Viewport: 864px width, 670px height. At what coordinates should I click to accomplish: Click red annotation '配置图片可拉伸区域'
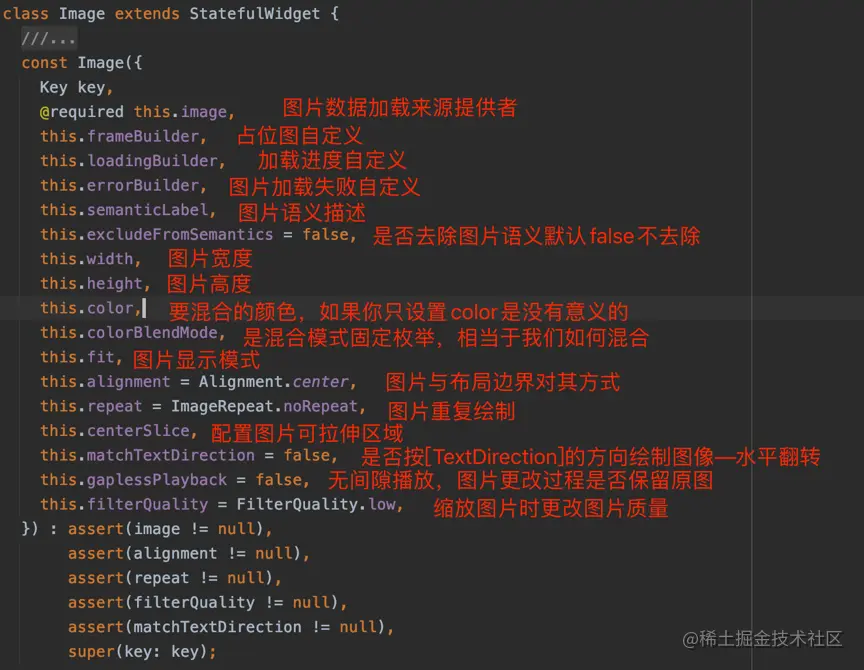tap(307, 434)
